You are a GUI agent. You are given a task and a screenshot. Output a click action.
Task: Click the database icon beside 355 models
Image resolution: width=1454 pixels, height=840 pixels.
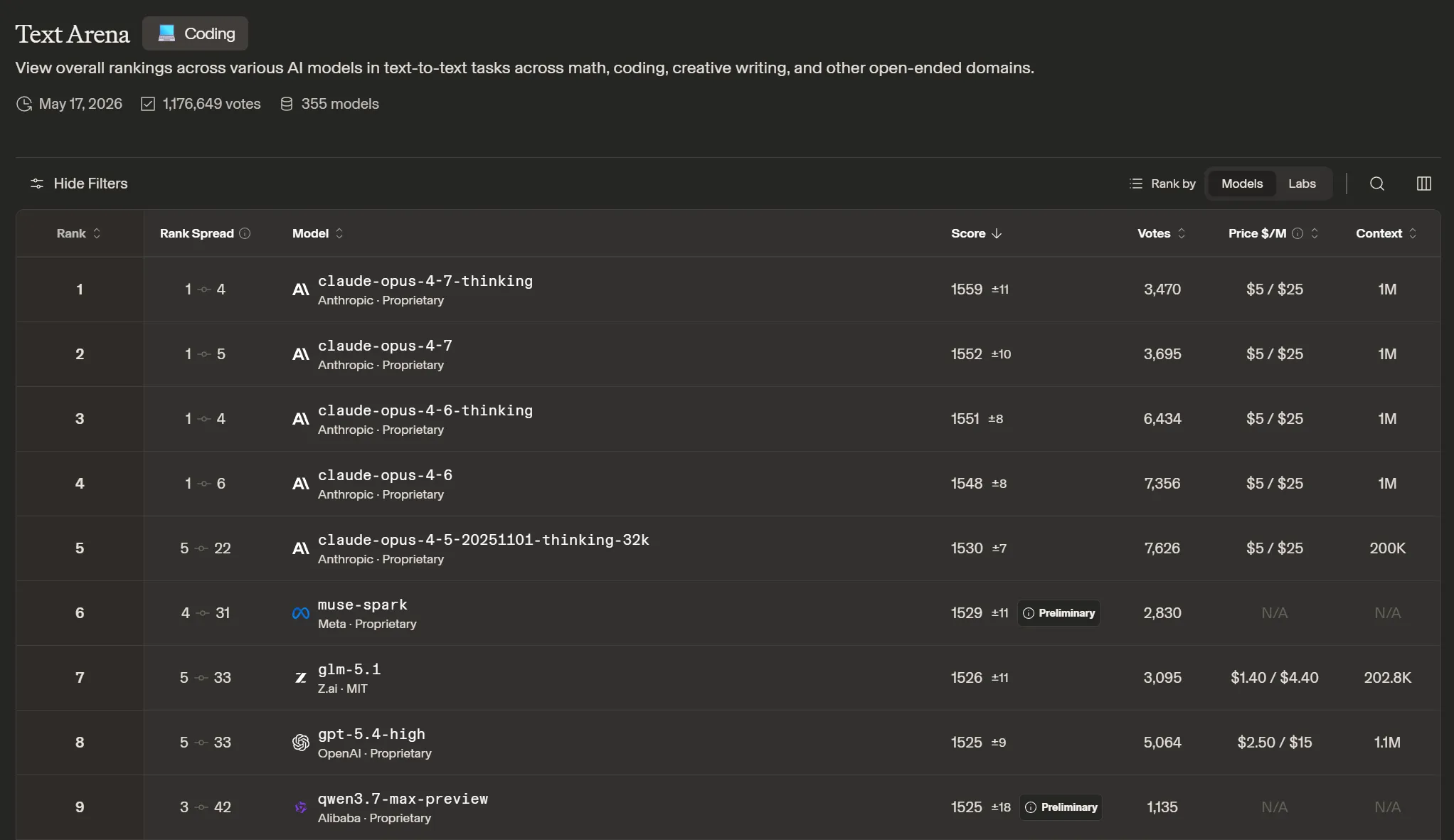(x=287, y=104)
